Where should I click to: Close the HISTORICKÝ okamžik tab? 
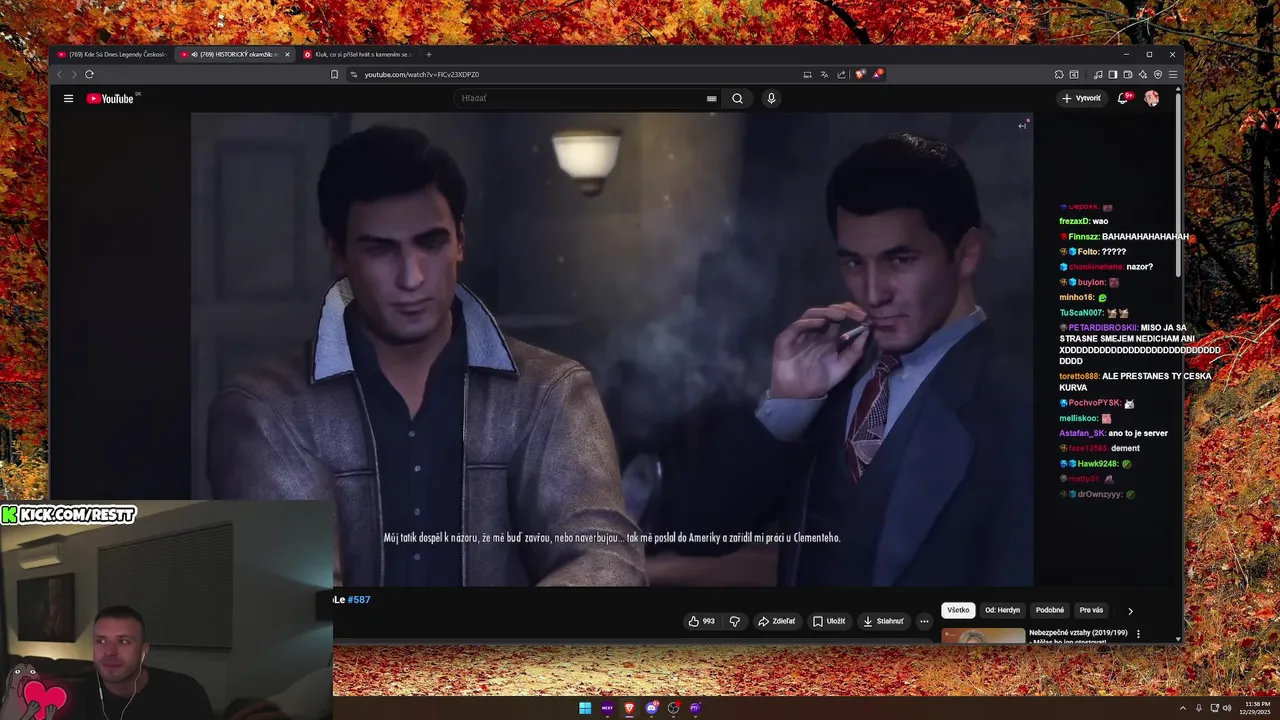tap(287, 54)
